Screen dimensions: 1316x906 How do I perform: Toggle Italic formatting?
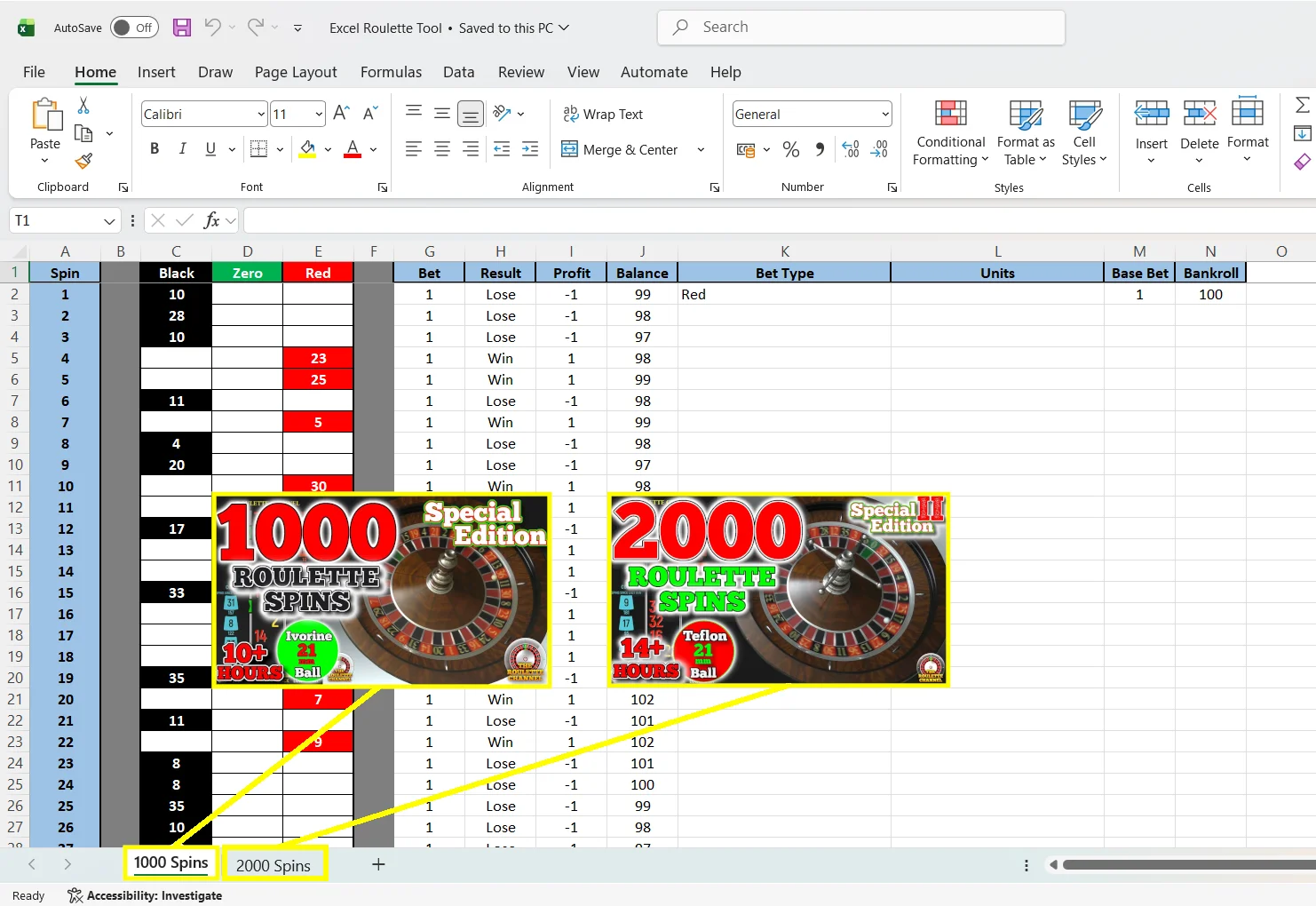[183, 149]
